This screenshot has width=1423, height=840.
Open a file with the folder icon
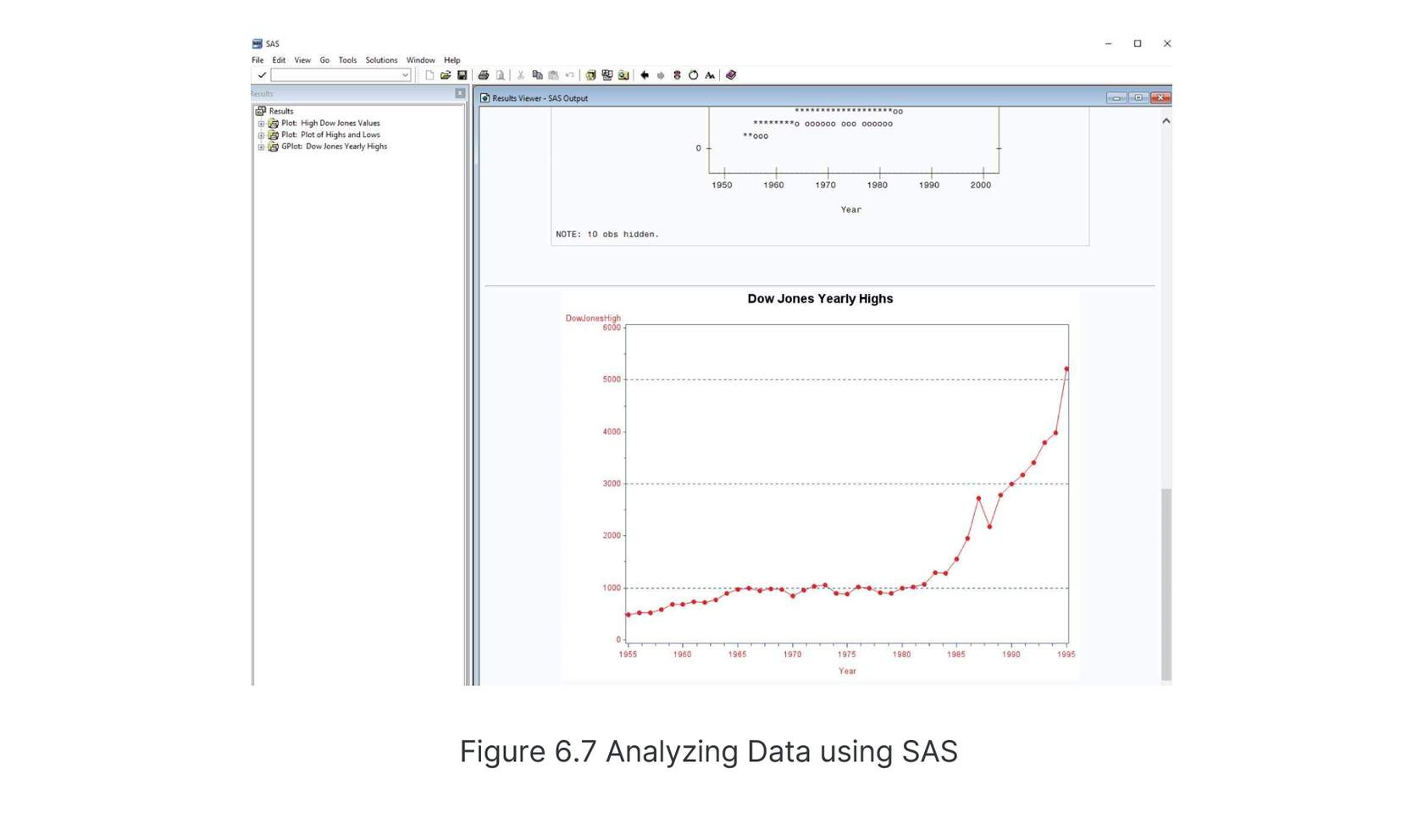click(x=446, y=75)
